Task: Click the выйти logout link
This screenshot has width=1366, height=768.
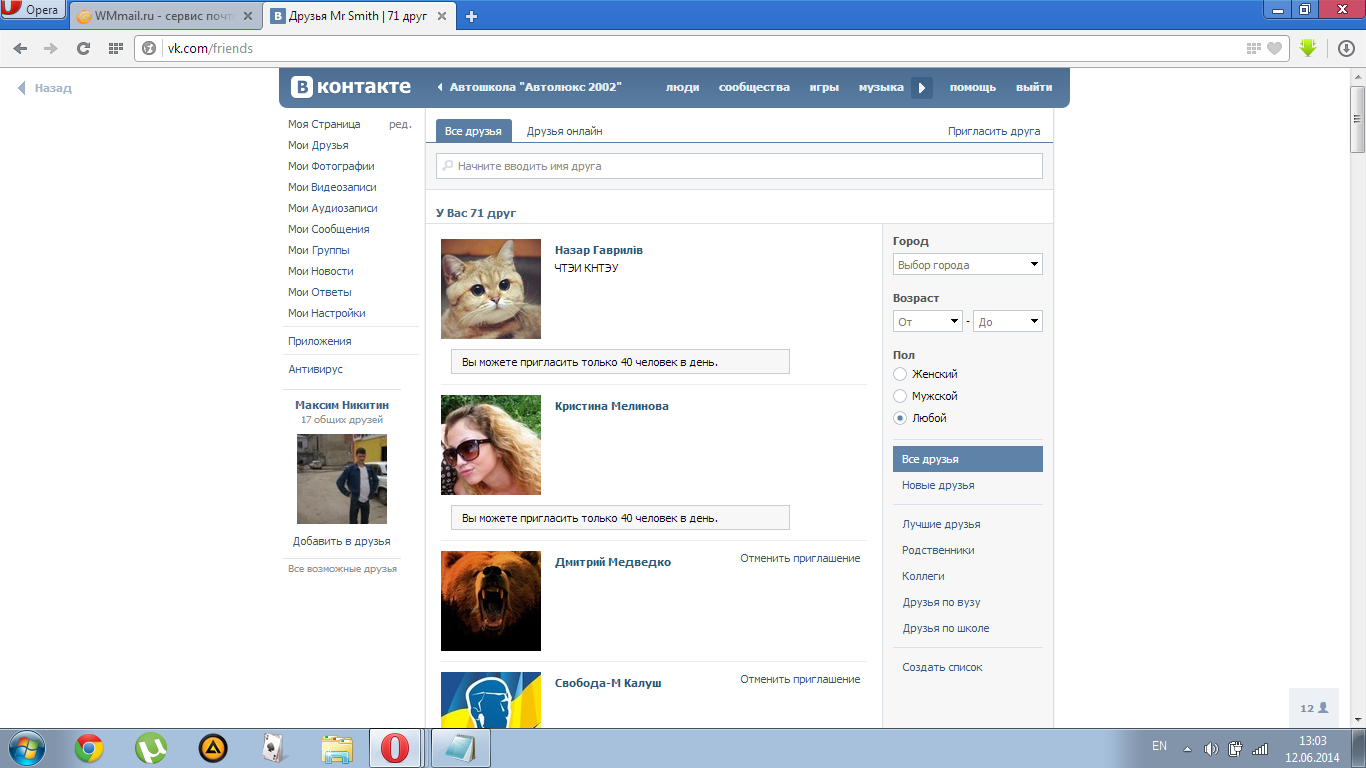Action: click(x=1034, y=87)
